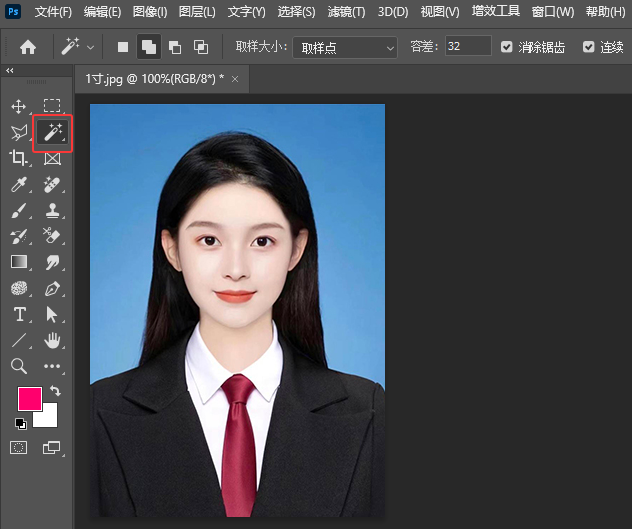632x529 pixels.
Task: Open the 图层(L) menu
Action: tap(197, 12)
